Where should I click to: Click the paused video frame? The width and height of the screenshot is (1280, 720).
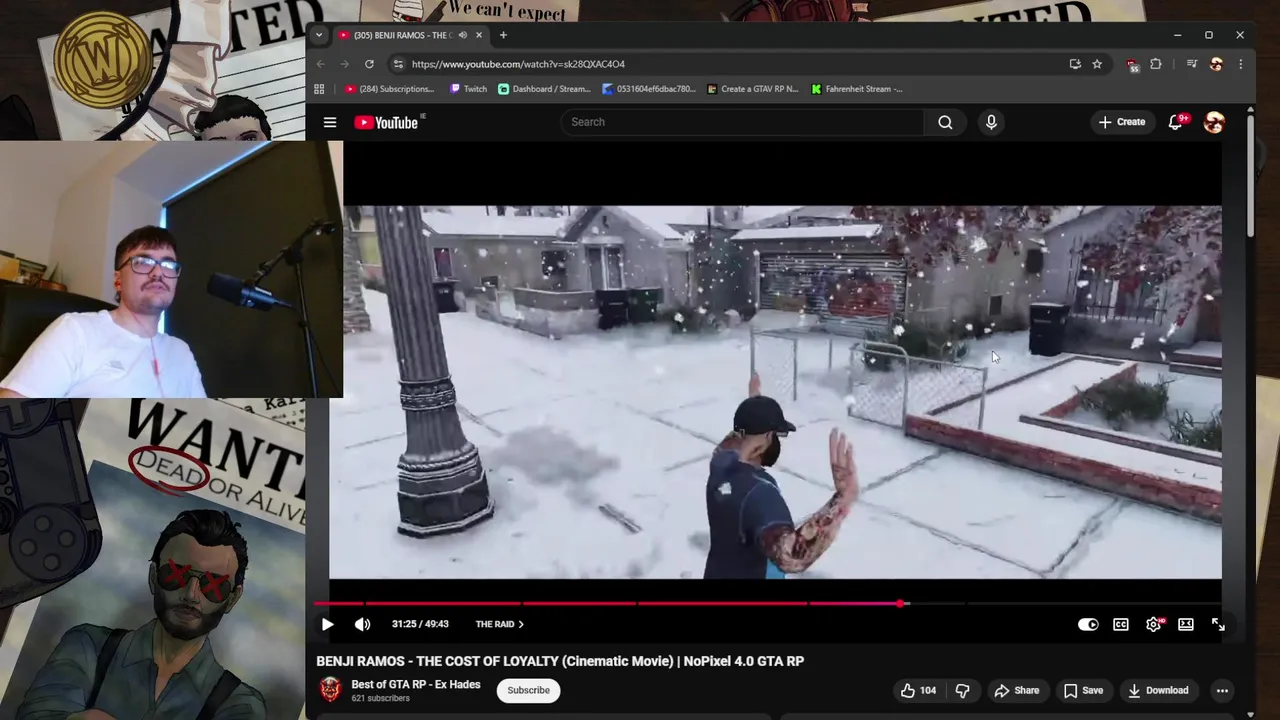coord(775,392)
